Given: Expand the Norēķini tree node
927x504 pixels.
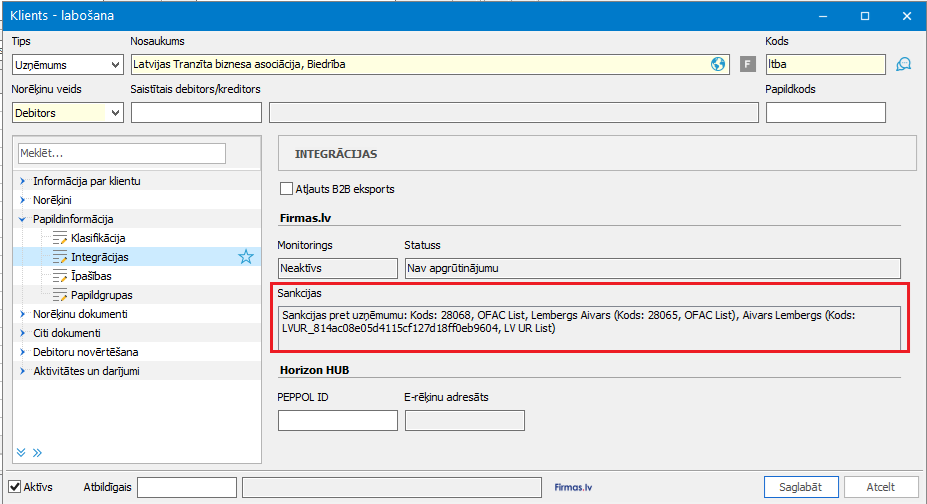Looking at the screenshot, I should click(22, 200).
